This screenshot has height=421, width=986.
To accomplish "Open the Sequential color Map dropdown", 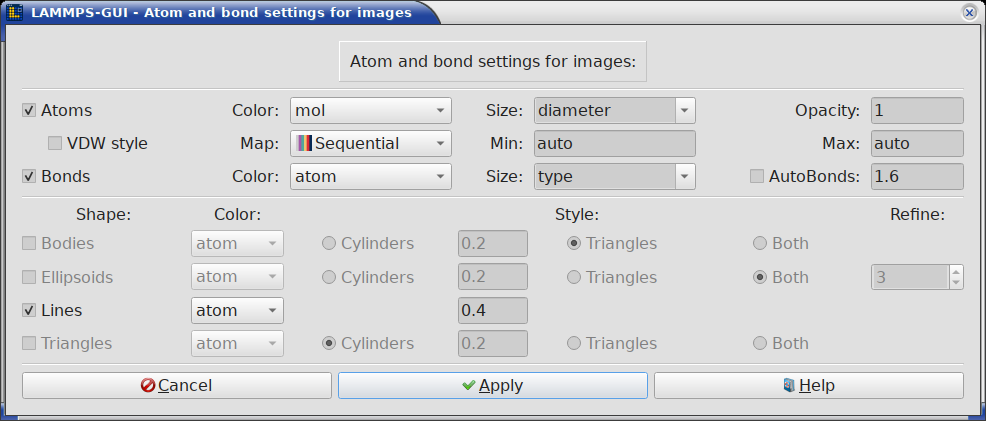I will (x=370, y=143).
